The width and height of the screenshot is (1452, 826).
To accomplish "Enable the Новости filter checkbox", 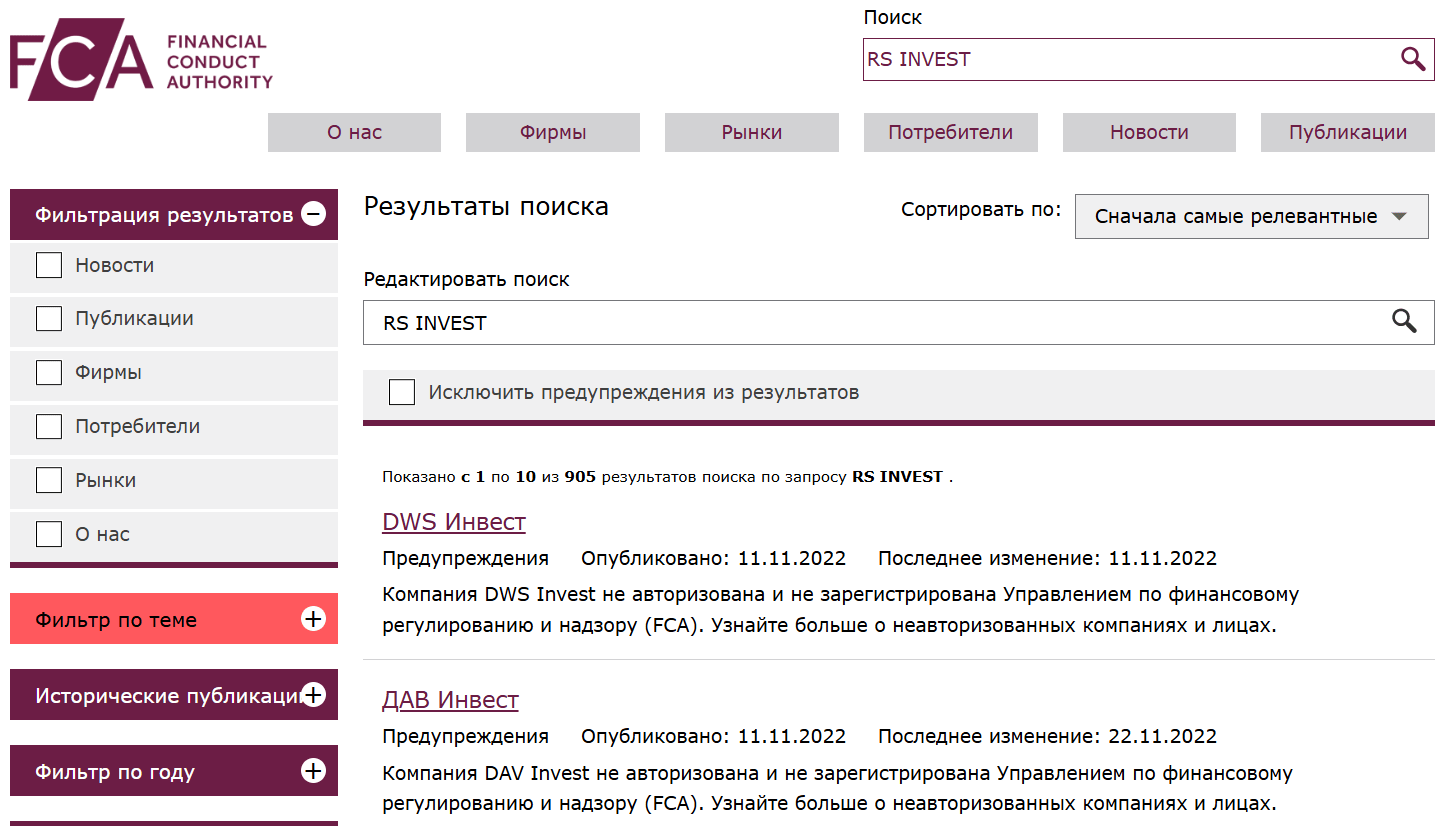I will [48, 264].
